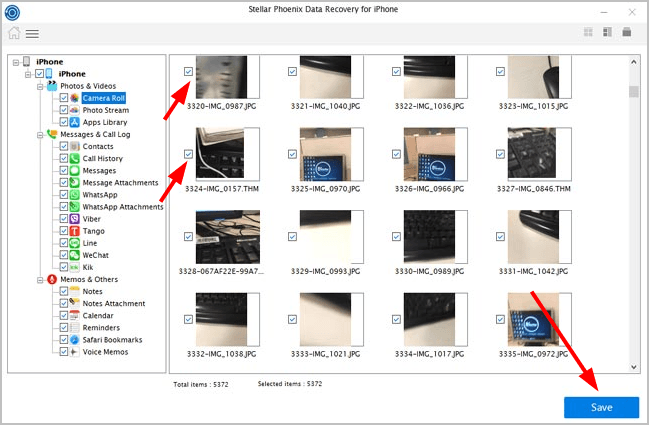This screenshot has height=425, width=649.
Task: Collapse the Memos & Others group
Action: 40,280
